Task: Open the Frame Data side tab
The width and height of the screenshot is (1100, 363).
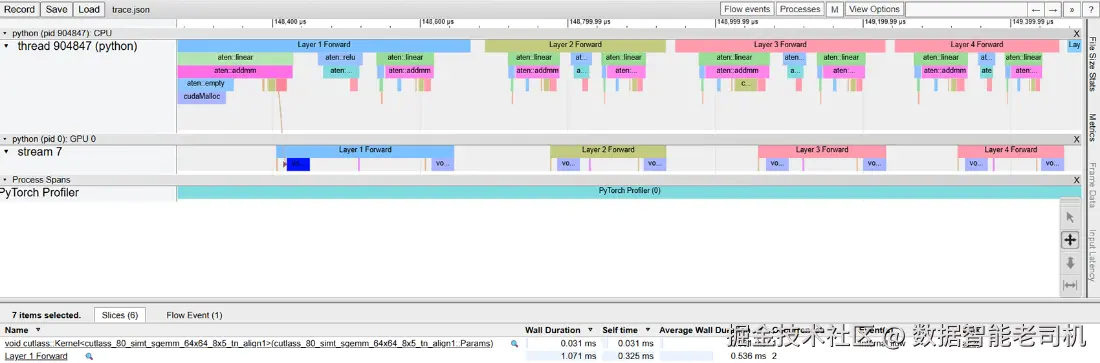Action: coord(1093,185)
